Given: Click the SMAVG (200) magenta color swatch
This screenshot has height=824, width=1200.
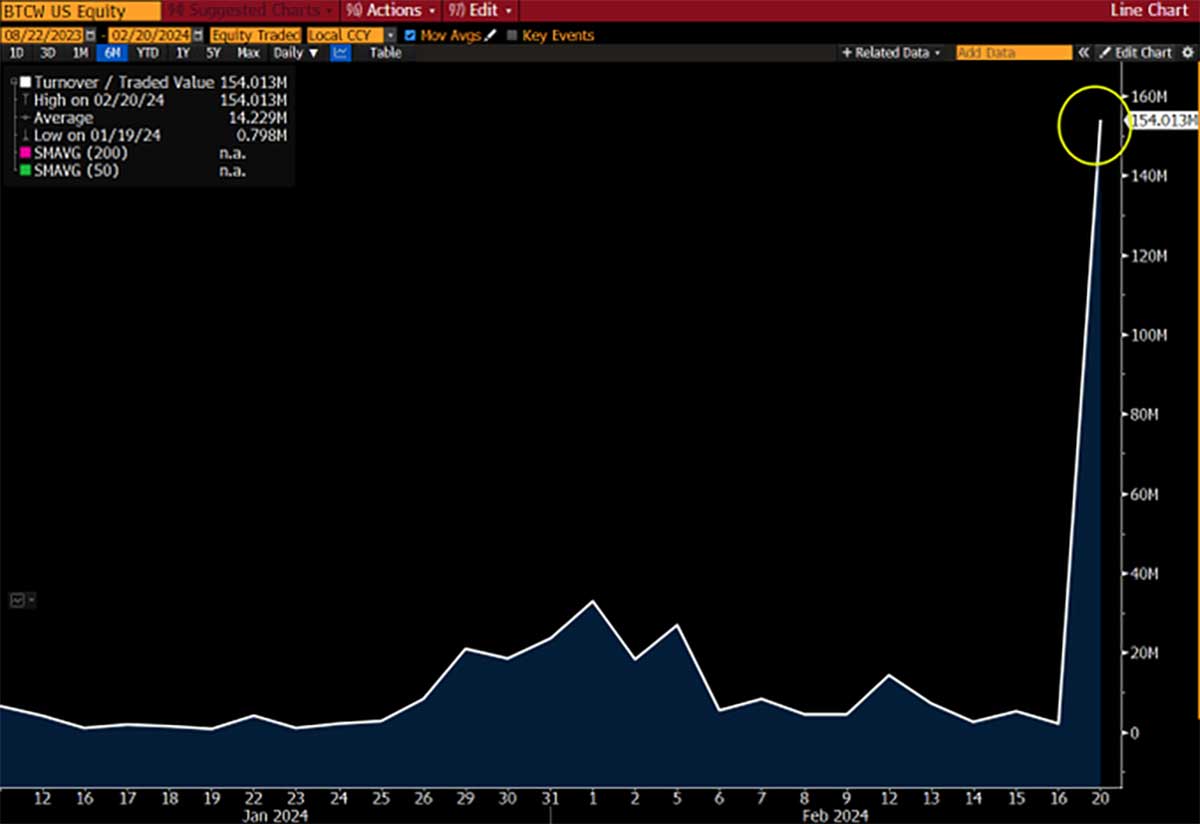Looking at the screenshot, I should (x=25, y=154).
